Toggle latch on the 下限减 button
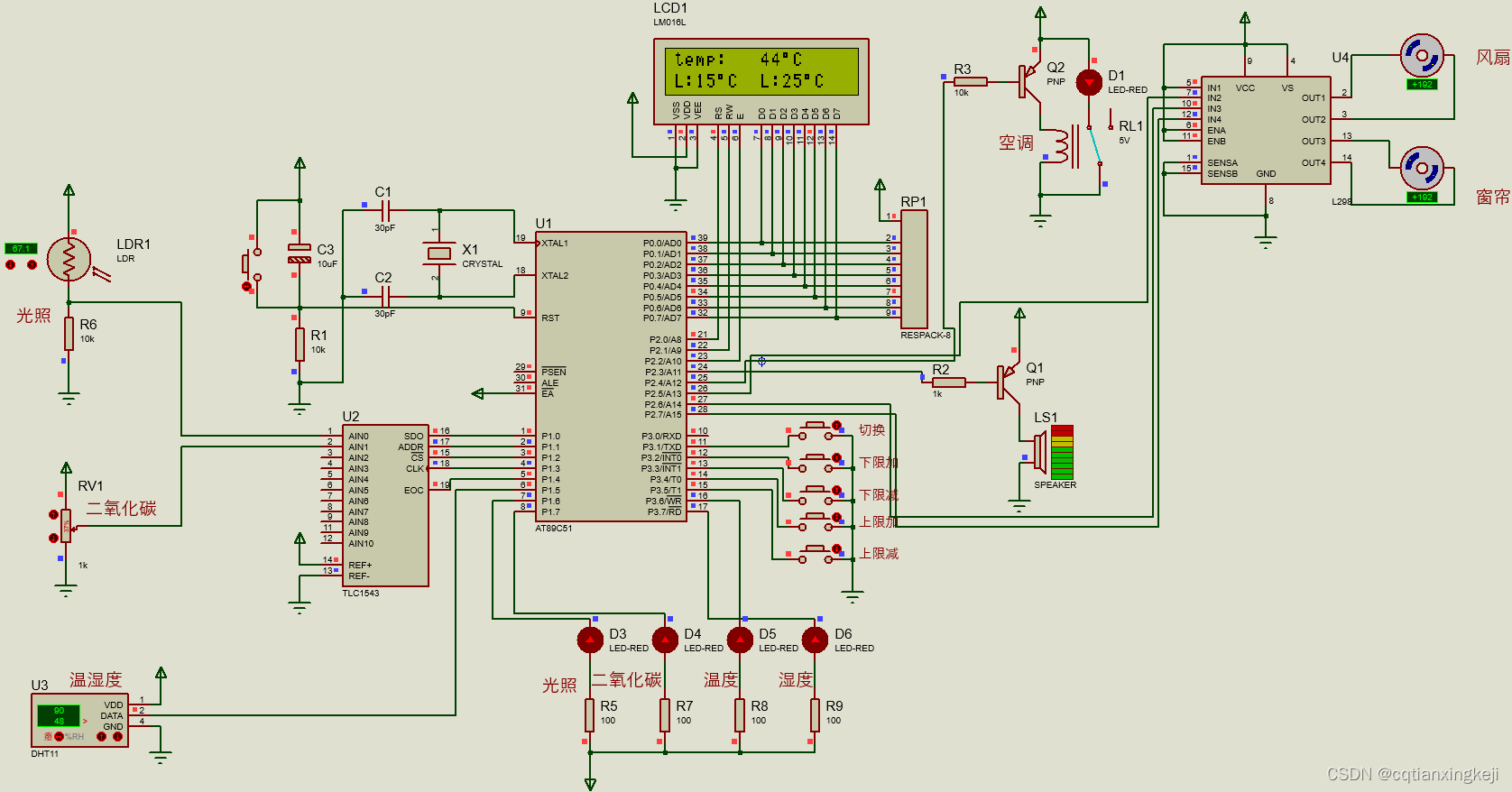This screenshot has height=792, width=1512. click(837, 490)
